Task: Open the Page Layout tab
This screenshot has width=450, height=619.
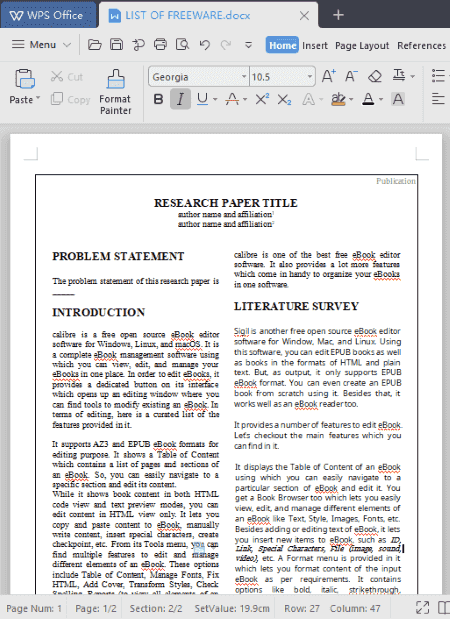Action: 362,46
